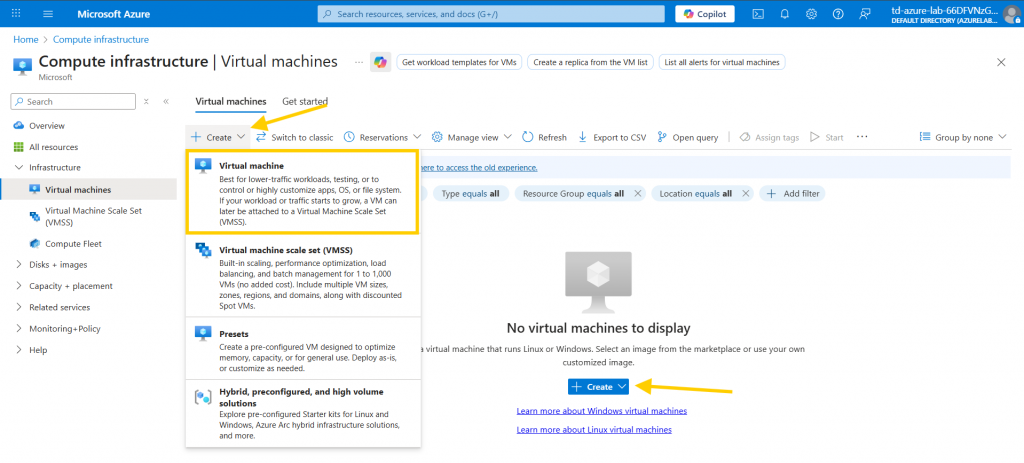Viewport: 1024px width, 463px height.
Task: Focus the sidebar Search field
Action: coord(73,101)
